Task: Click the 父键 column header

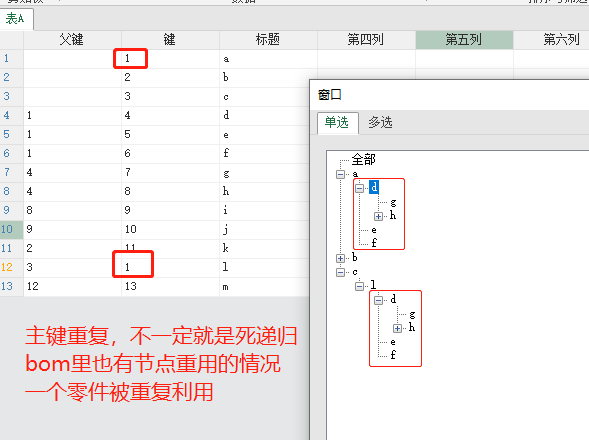Action: (x=72, y=40)
